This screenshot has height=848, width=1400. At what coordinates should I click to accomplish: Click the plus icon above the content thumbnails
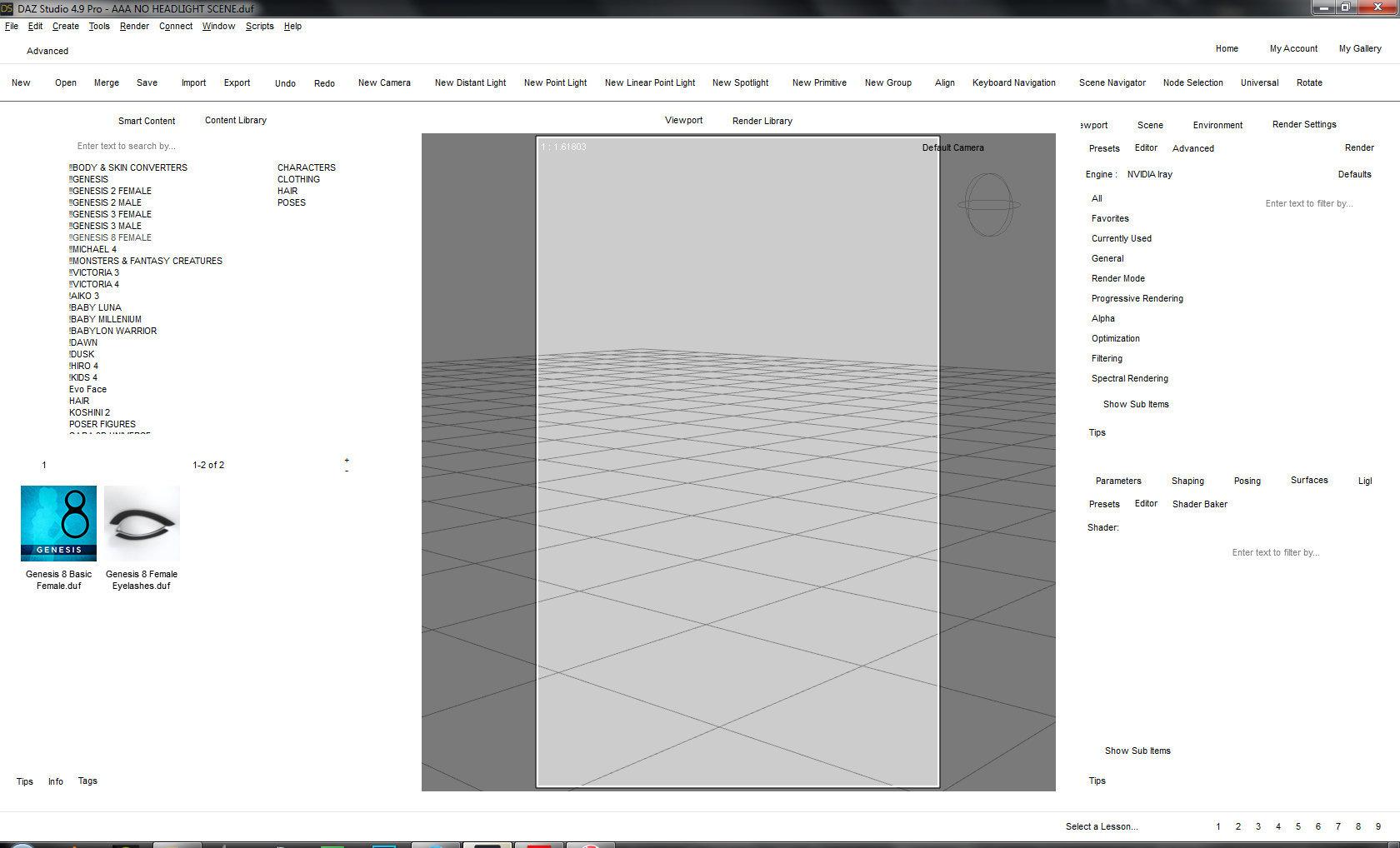347,460
